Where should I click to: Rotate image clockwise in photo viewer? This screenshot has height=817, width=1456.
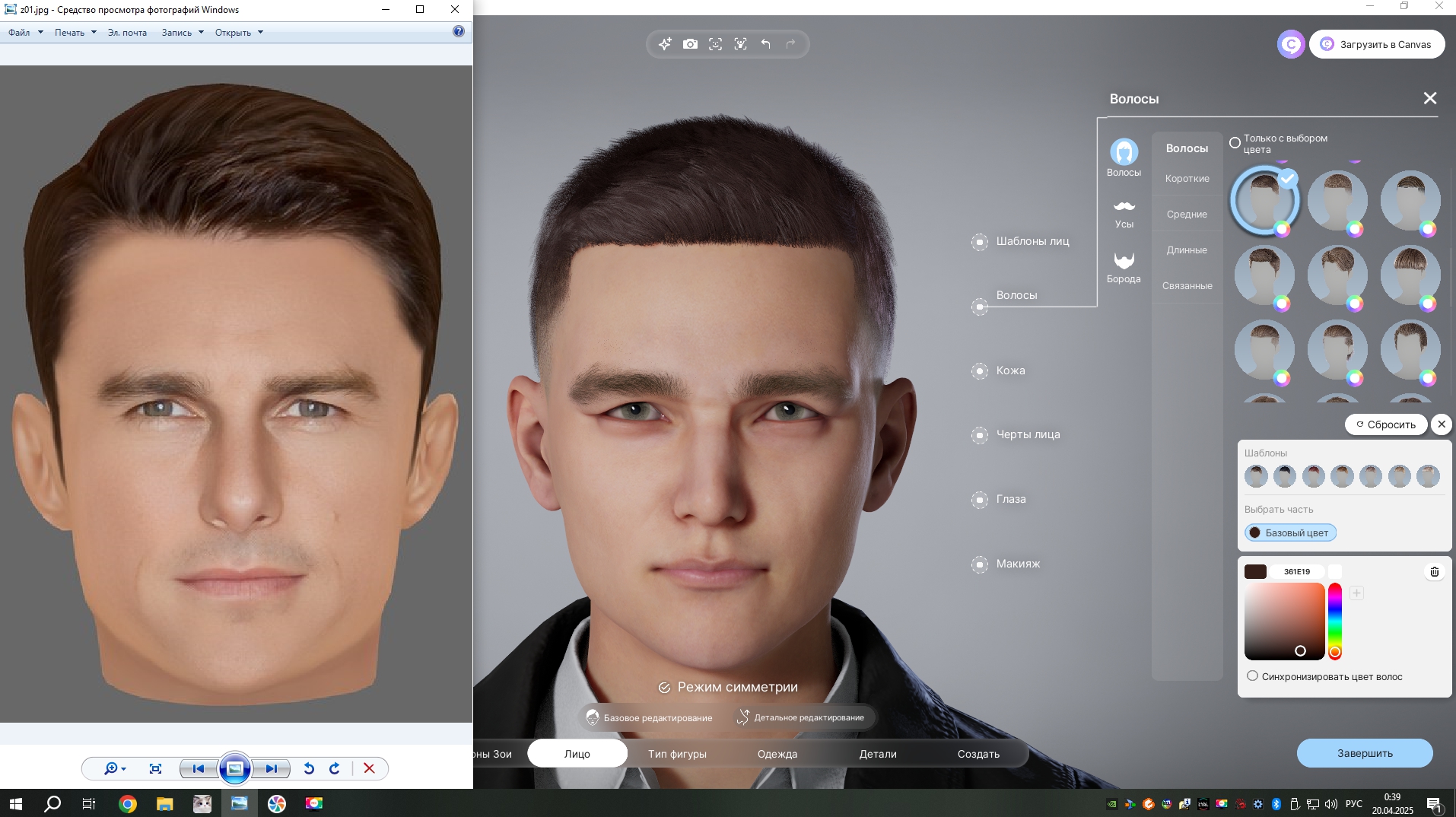coord(335,768)
